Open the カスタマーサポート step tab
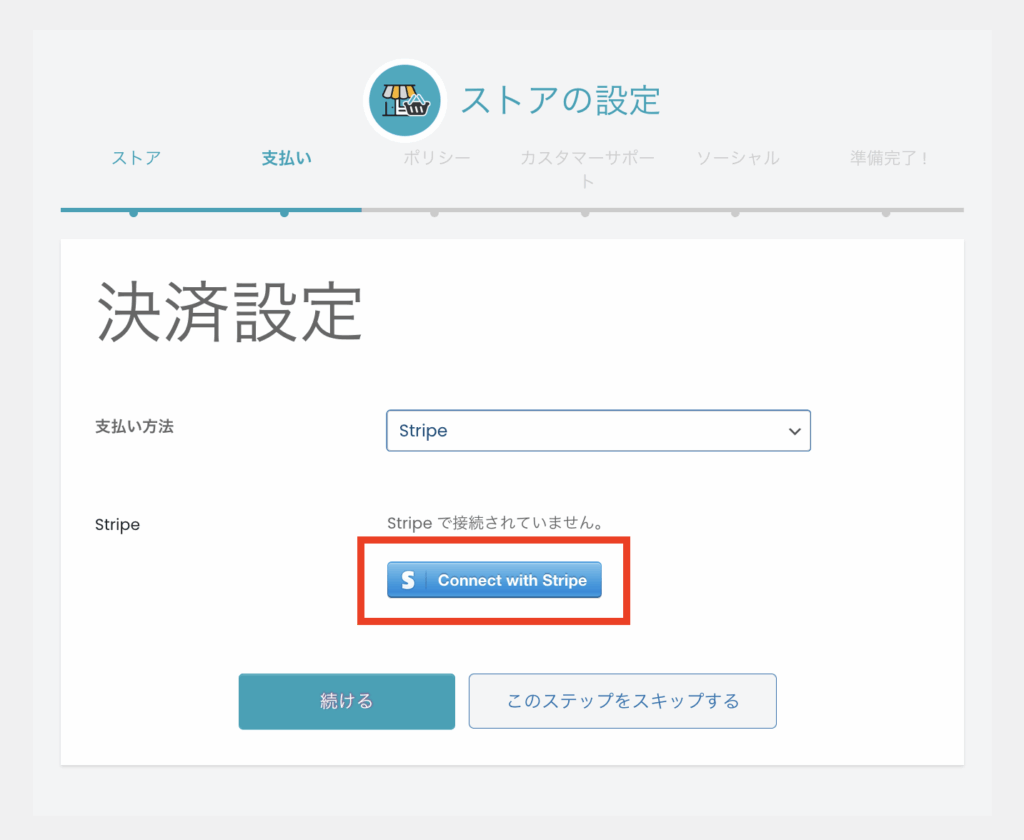This screenshot has height=840, width=1024. (587, 168)
